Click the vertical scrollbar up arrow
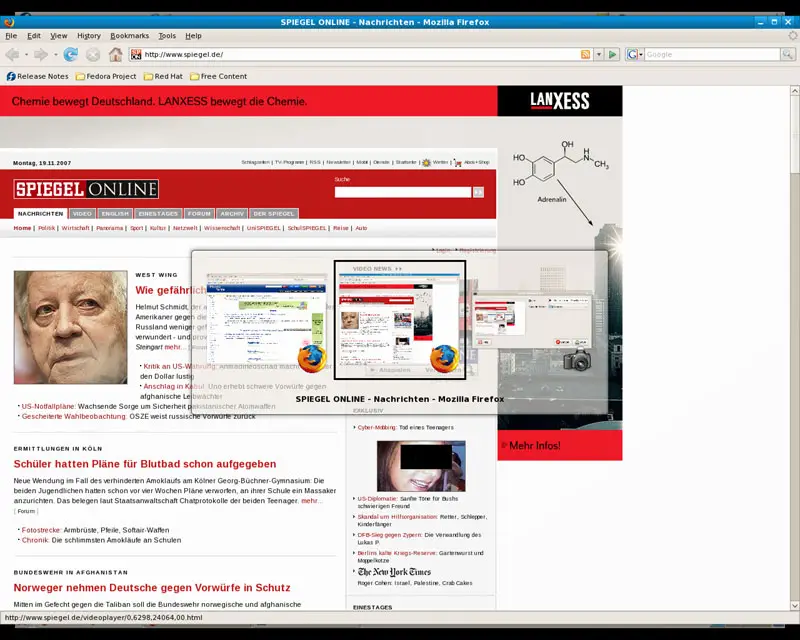800x640 pixels. [x=795, y=90]
